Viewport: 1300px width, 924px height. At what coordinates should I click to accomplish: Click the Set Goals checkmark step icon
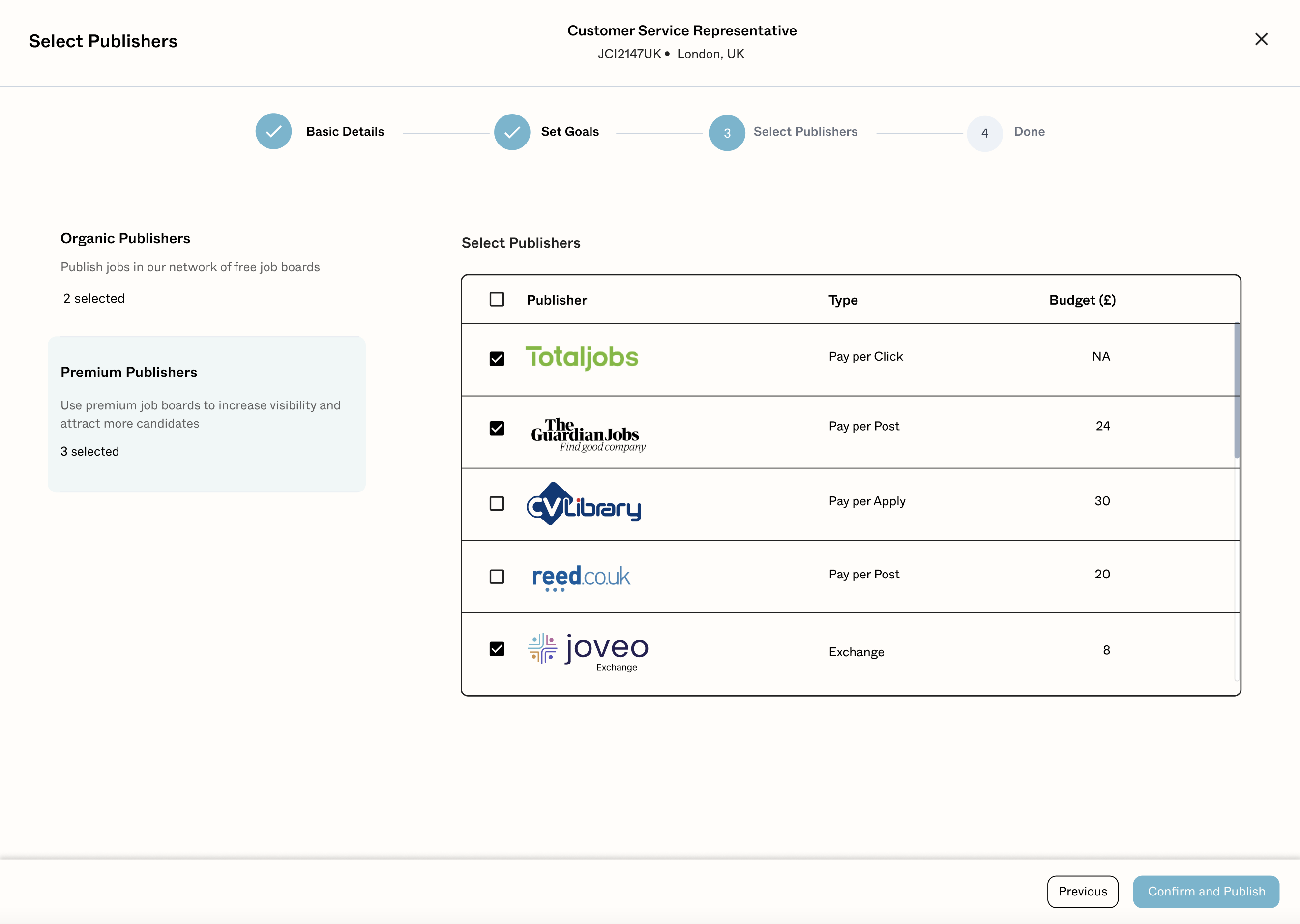(512, 132)
